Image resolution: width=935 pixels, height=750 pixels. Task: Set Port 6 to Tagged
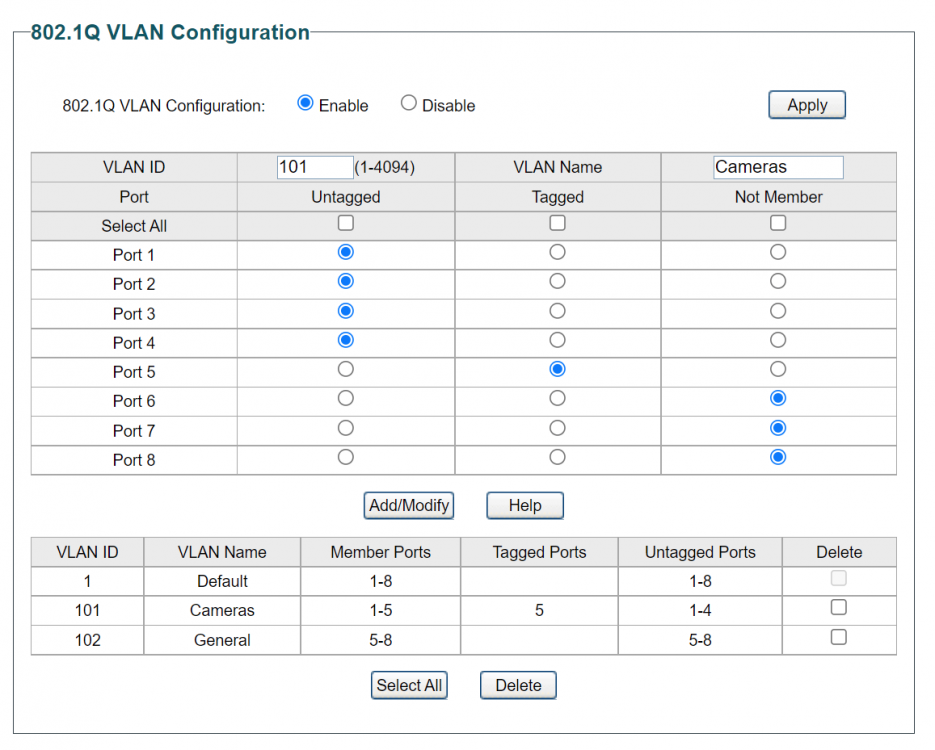[x=558, y=398]
